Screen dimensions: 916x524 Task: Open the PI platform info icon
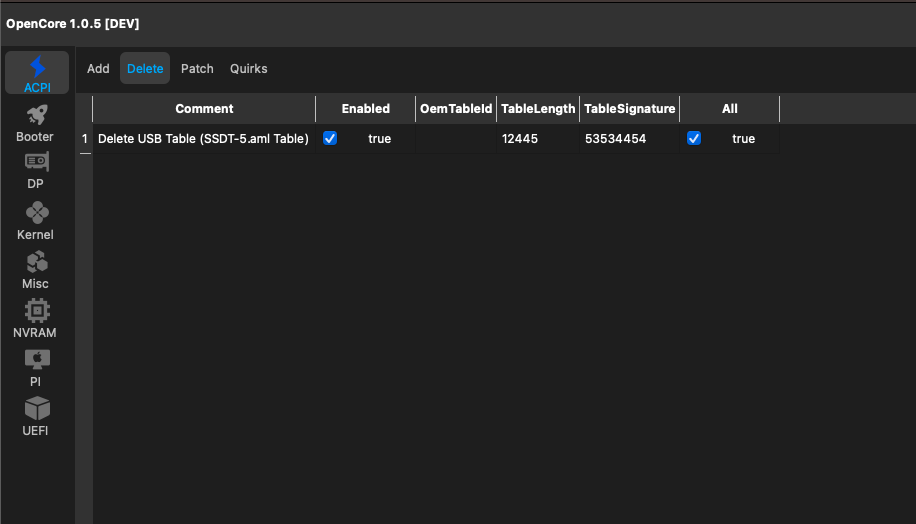[36, 359]
